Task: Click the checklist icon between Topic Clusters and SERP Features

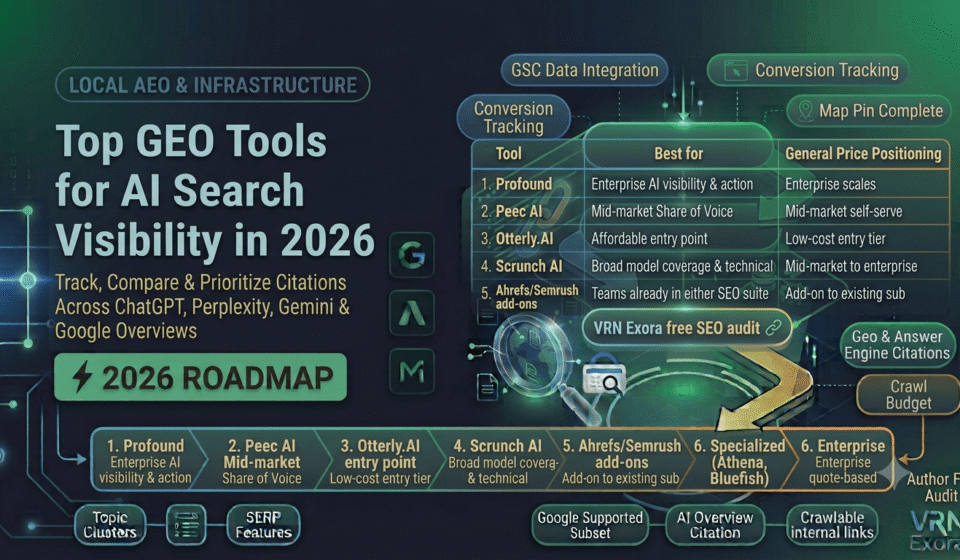Action: coord(186,525)
